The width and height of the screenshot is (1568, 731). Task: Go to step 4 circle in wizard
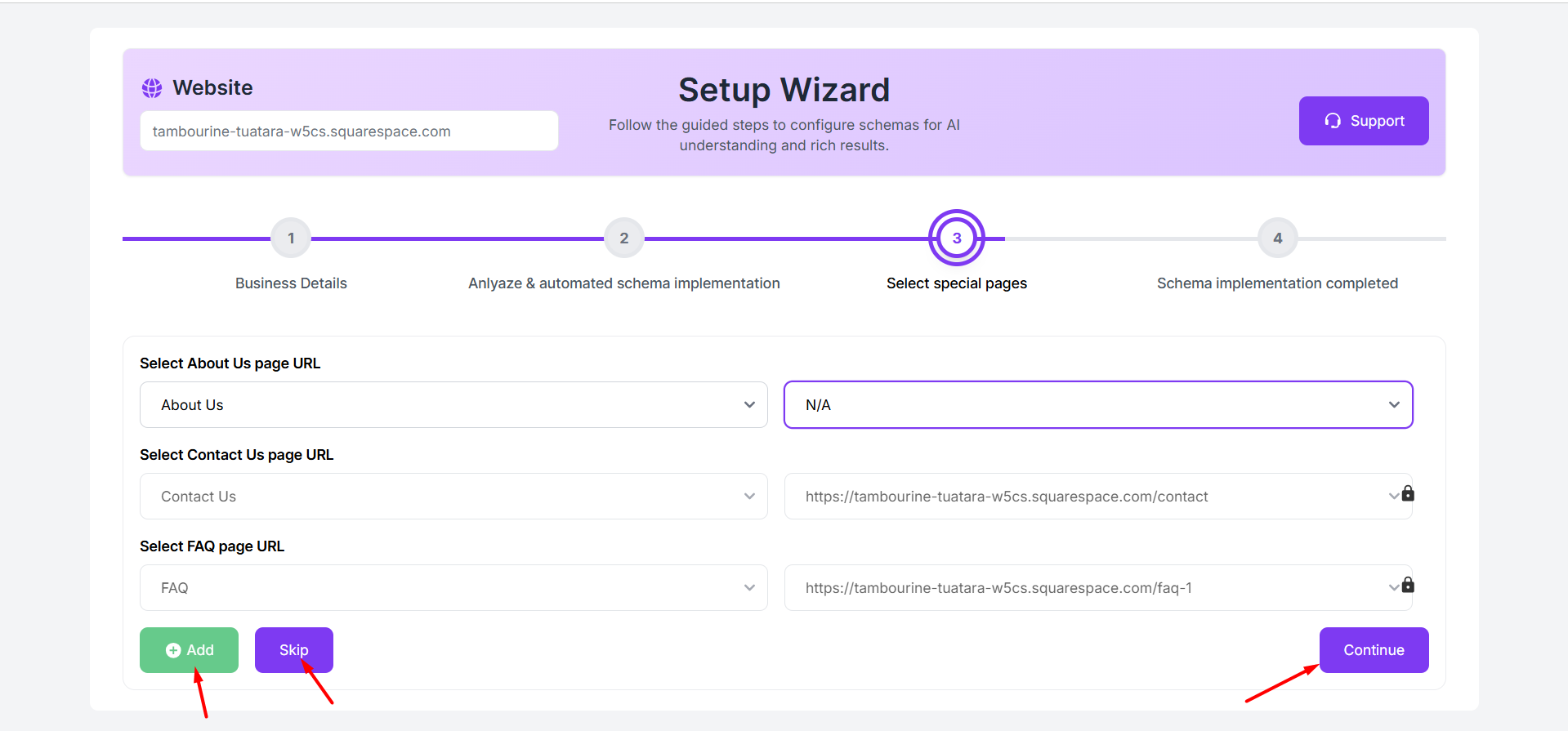1278,238
